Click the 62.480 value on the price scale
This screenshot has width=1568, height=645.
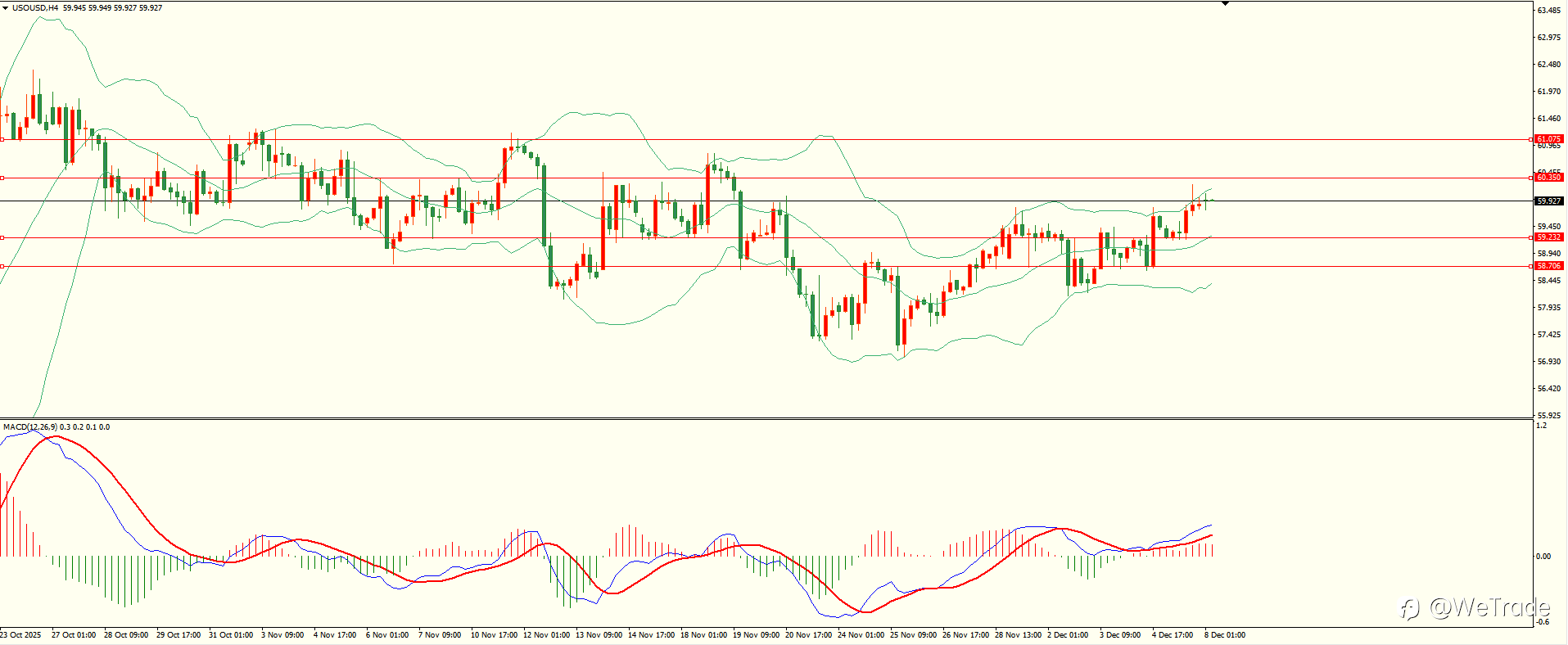(1549, 65)
